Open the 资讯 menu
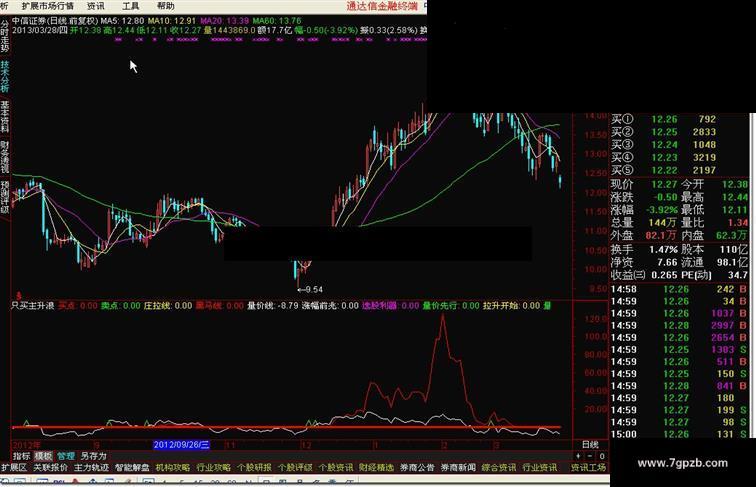 pos(95,6)
